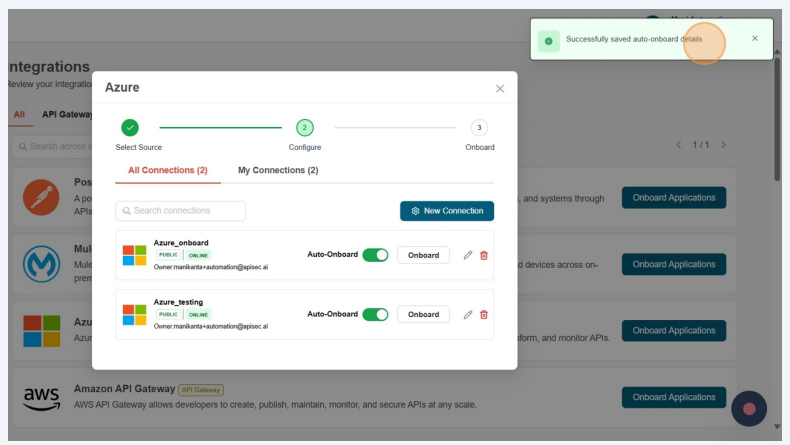The height and width of the screenshot is (445, 790).
Task: Click the Azure_onboard Microsoft logo
Action: pos(134,255)
